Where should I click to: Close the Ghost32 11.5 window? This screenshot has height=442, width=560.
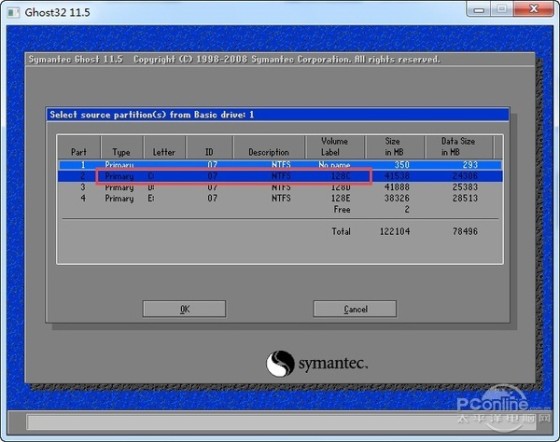pos(534,10)
